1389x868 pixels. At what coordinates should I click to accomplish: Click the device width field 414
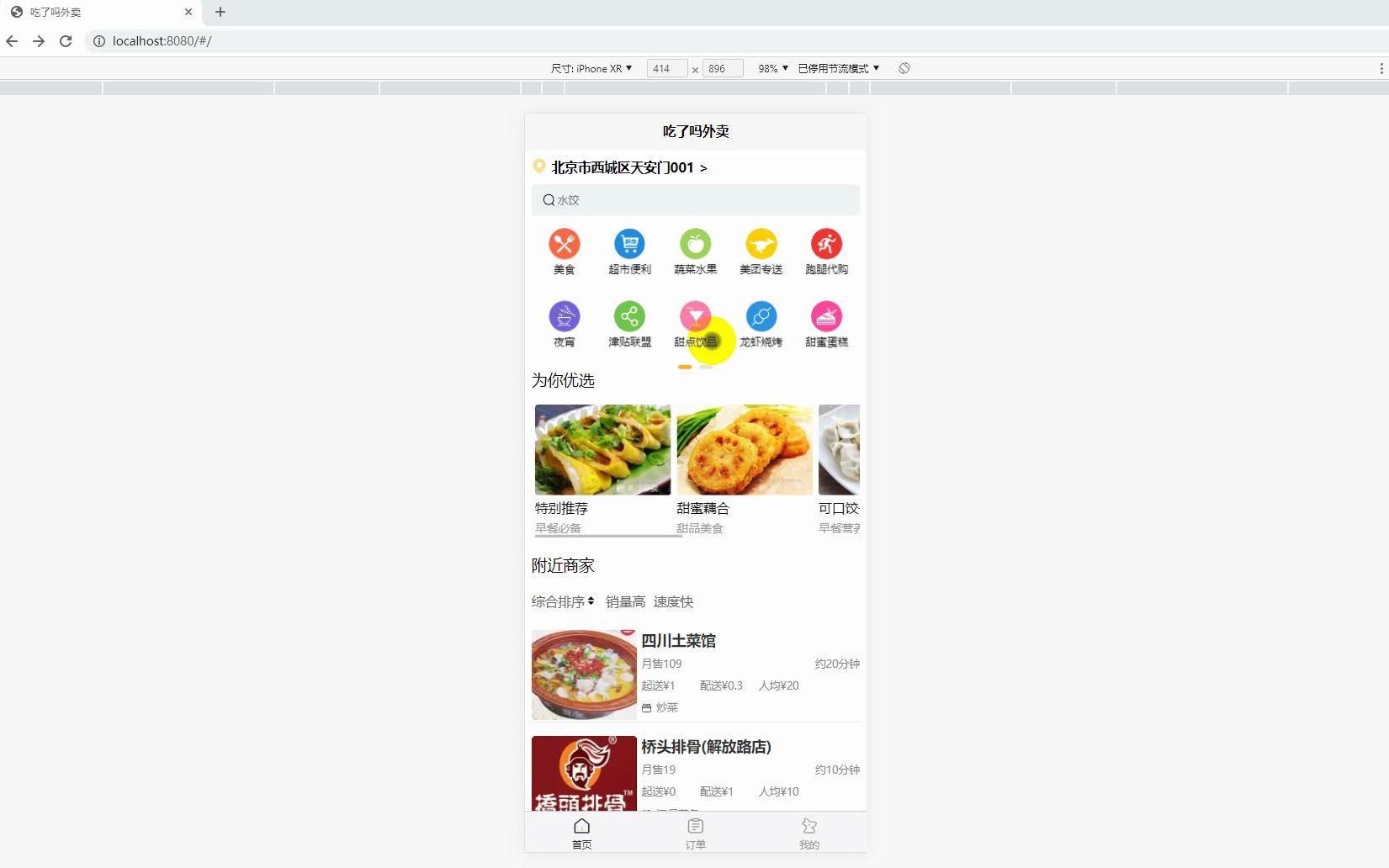(667, 68)
